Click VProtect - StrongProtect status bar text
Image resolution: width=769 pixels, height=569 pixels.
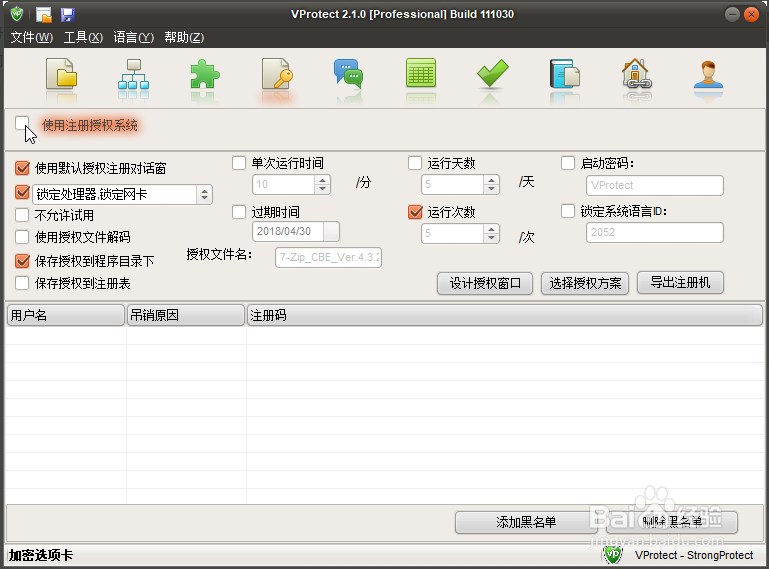click(694, 555)
